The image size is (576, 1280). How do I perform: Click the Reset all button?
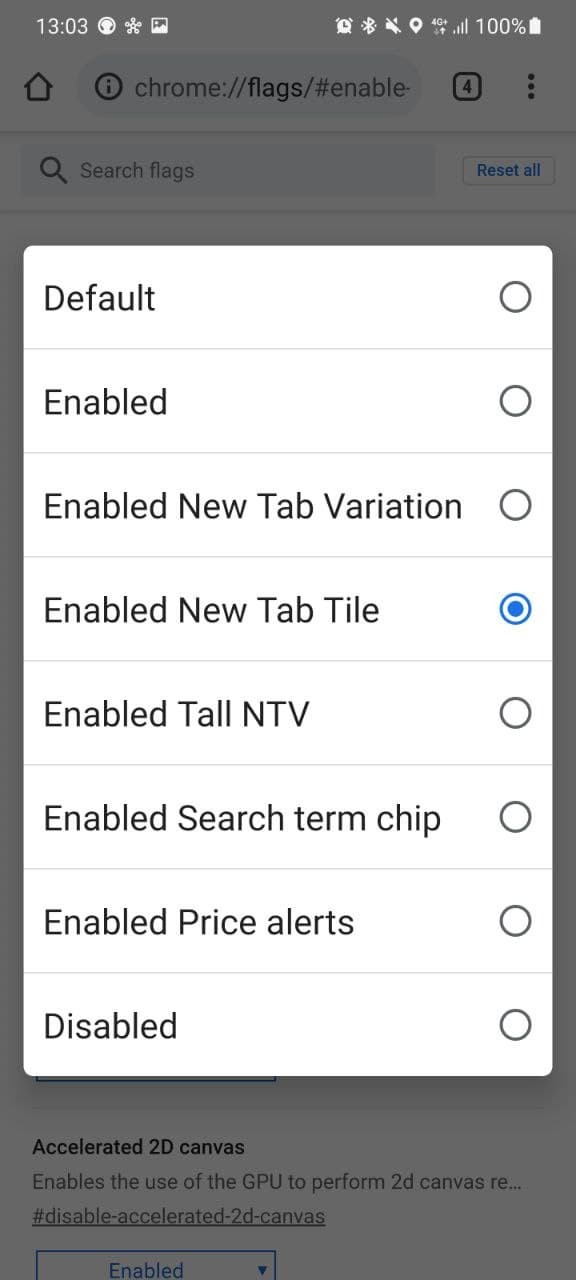[x=508, y=170]
